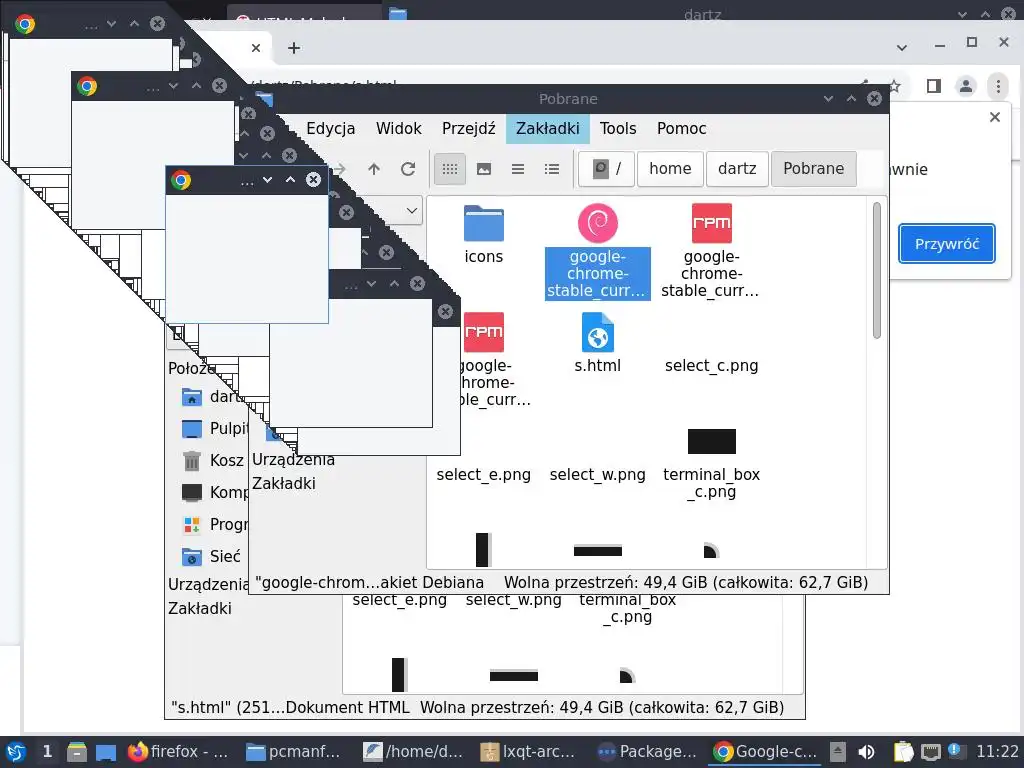Click the 11:22 clock

click(997, 752)
